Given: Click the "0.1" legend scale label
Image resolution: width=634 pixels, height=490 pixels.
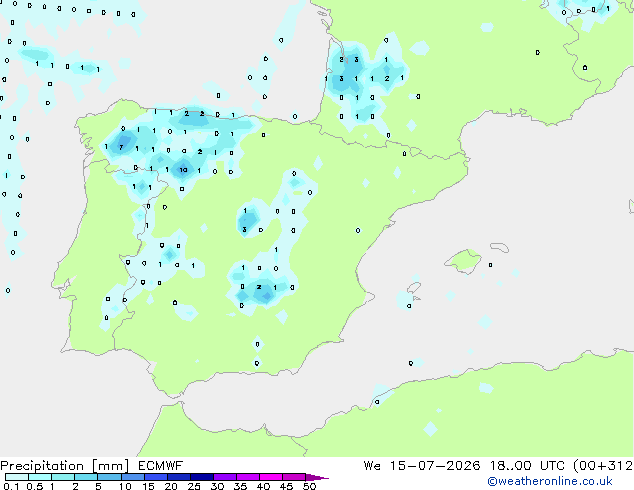Looking at the screenshot, I should (x=11, y=486).
